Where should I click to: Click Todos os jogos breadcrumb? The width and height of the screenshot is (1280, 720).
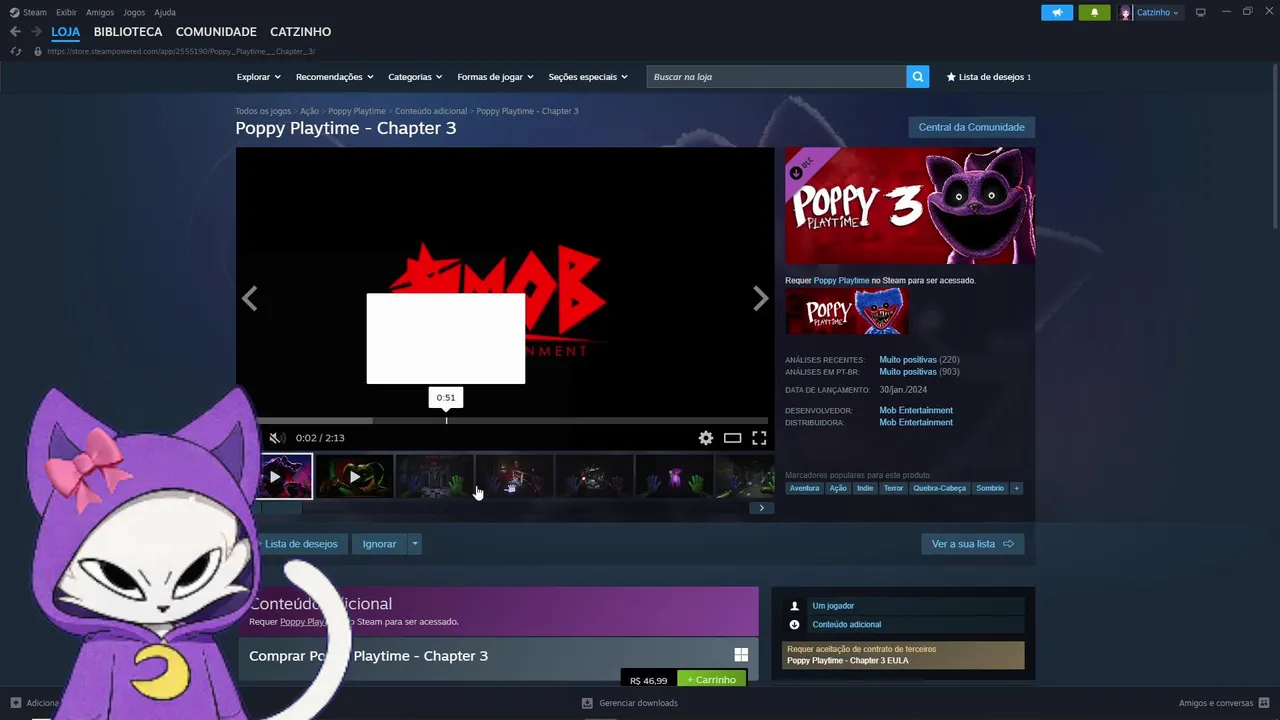[263, 111]
